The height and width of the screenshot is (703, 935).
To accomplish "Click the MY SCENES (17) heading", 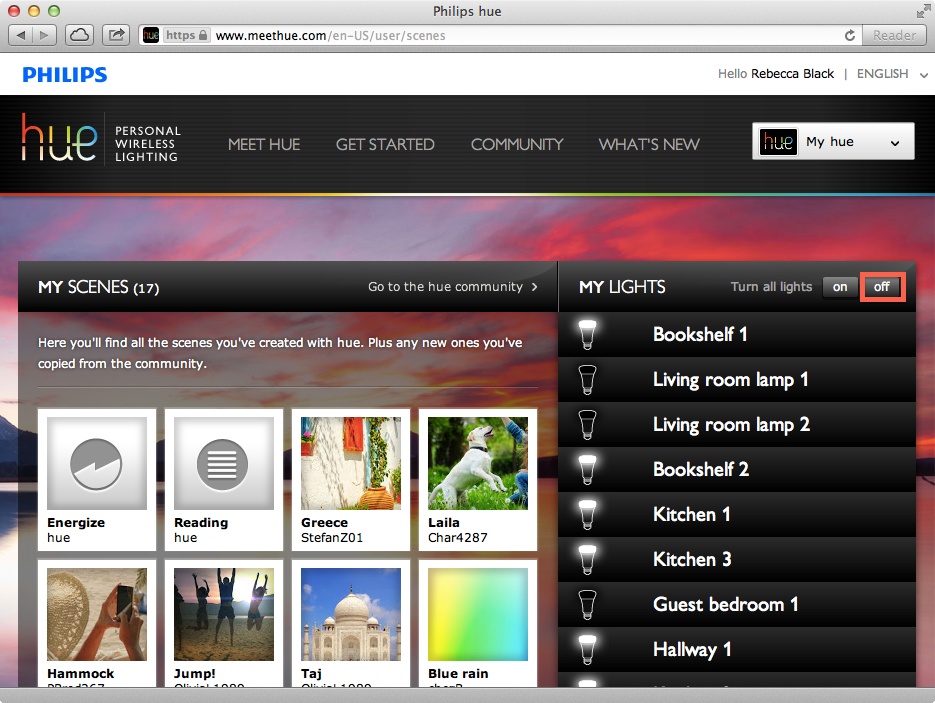I will pyautogui.click(x=98, y=287).
